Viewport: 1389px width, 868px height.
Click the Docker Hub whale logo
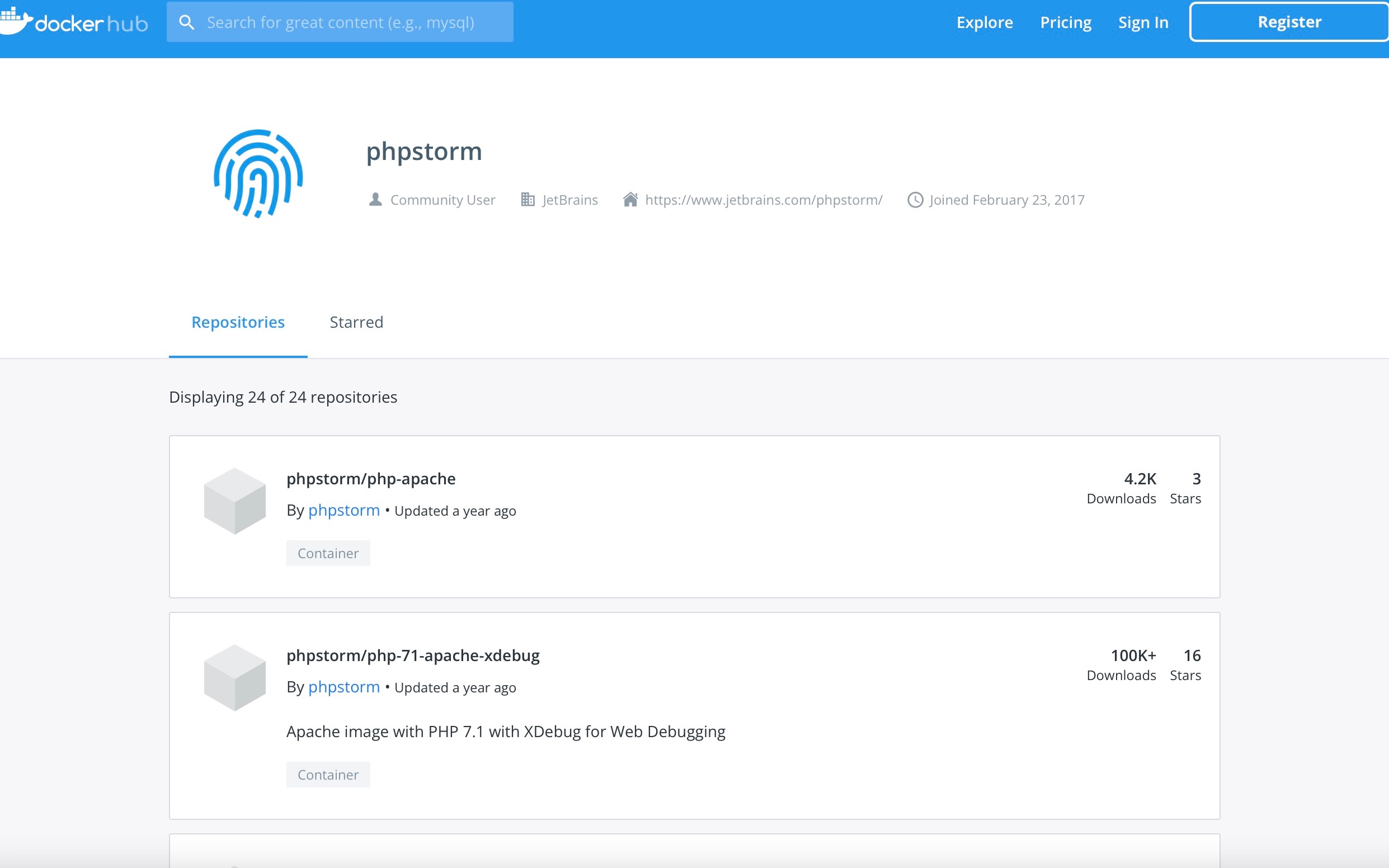(73, 22)
